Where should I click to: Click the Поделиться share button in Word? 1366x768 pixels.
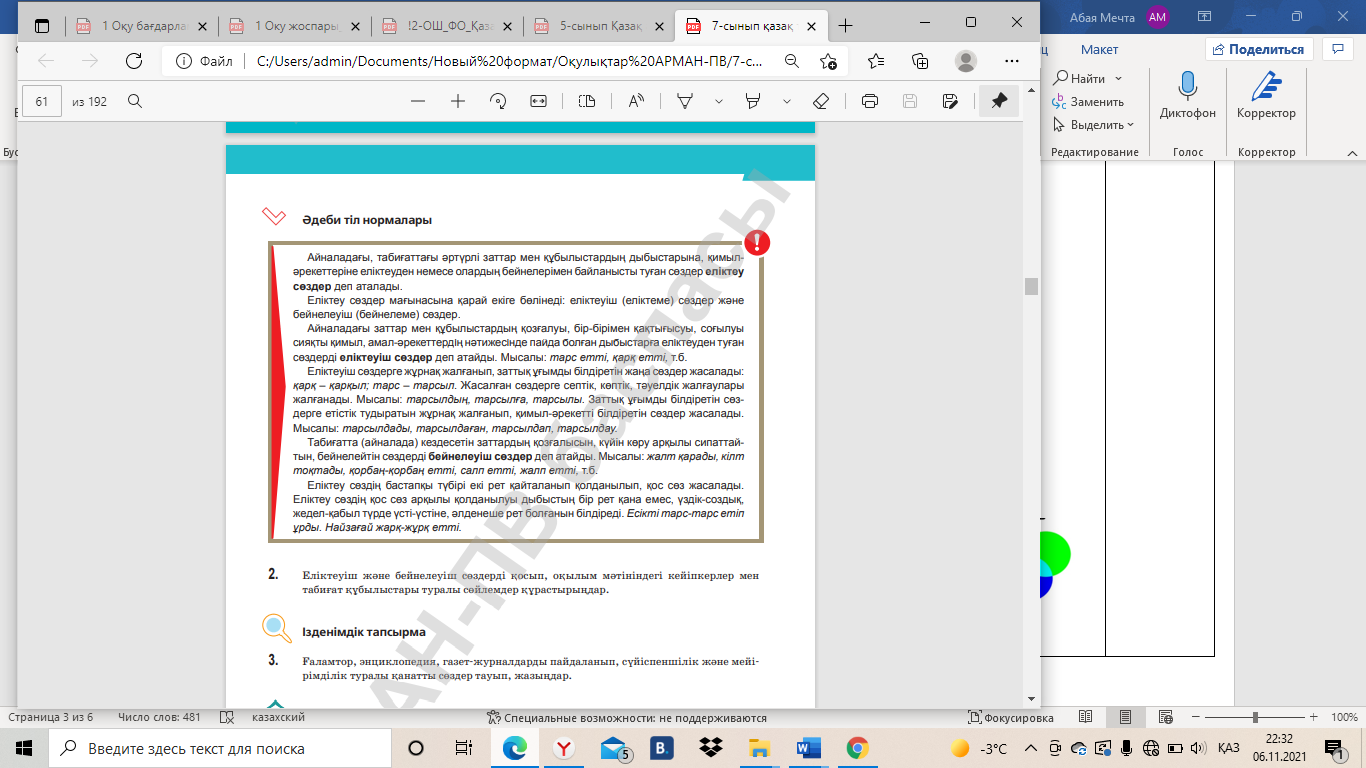click(x=1258, y=49)
